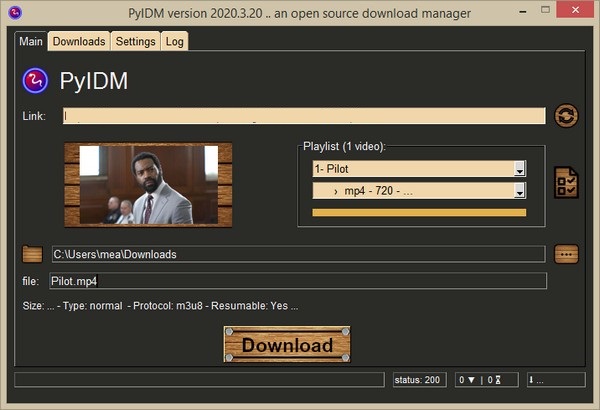This screenshot has height=410, width=600.
Task: Click the video thumbnail preview
Action: click(148, 185)
